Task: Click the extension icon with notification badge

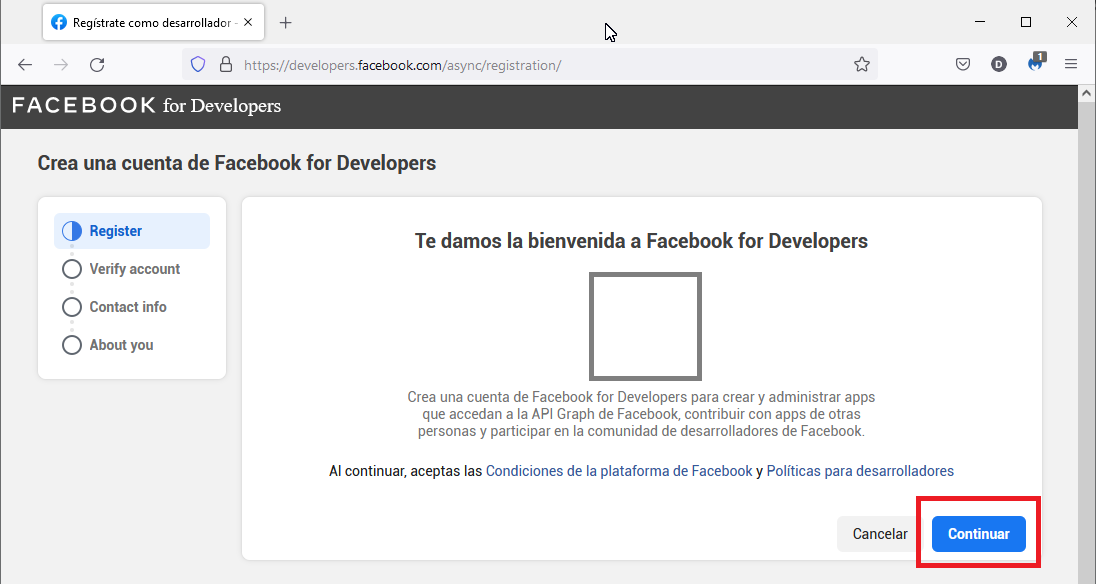Action: click(x=1035, y=64)
